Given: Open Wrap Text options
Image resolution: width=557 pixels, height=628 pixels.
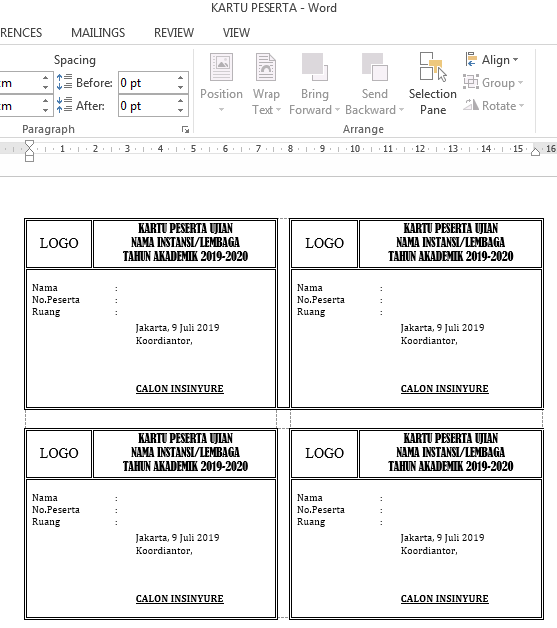Looking at the screenshot, I should click(x=266, y=83).
